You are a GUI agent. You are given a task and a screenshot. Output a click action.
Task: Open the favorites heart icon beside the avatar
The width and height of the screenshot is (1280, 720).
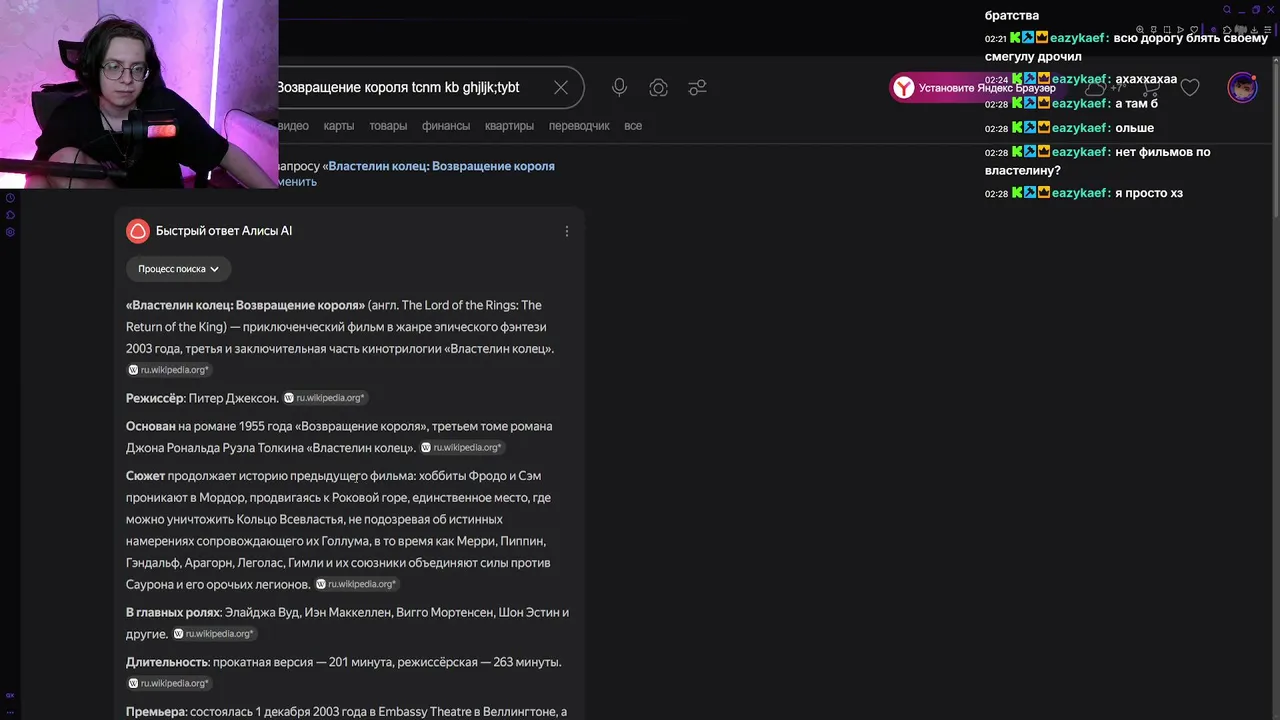click(1190, 88)
